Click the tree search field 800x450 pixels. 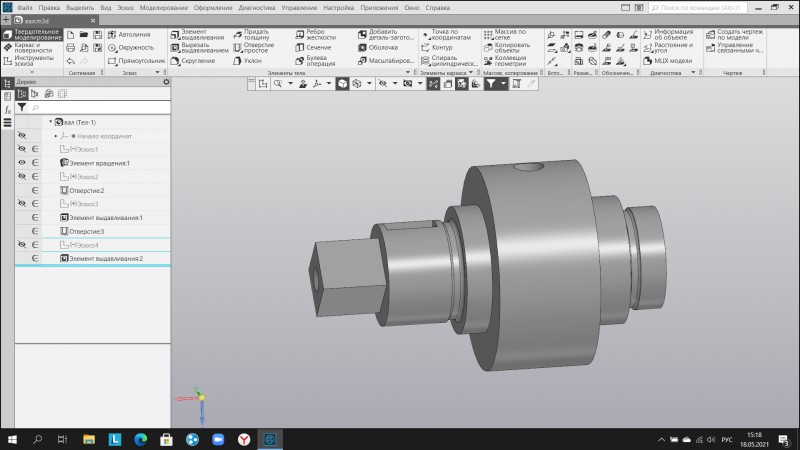coord(99,108)
